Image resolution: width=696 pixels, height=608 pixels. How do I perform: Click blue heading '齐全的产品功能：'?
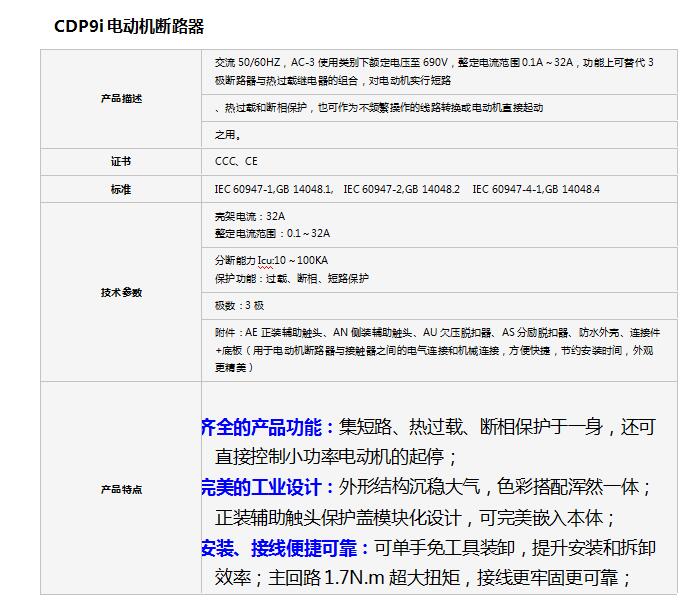(x=268, y=427)
